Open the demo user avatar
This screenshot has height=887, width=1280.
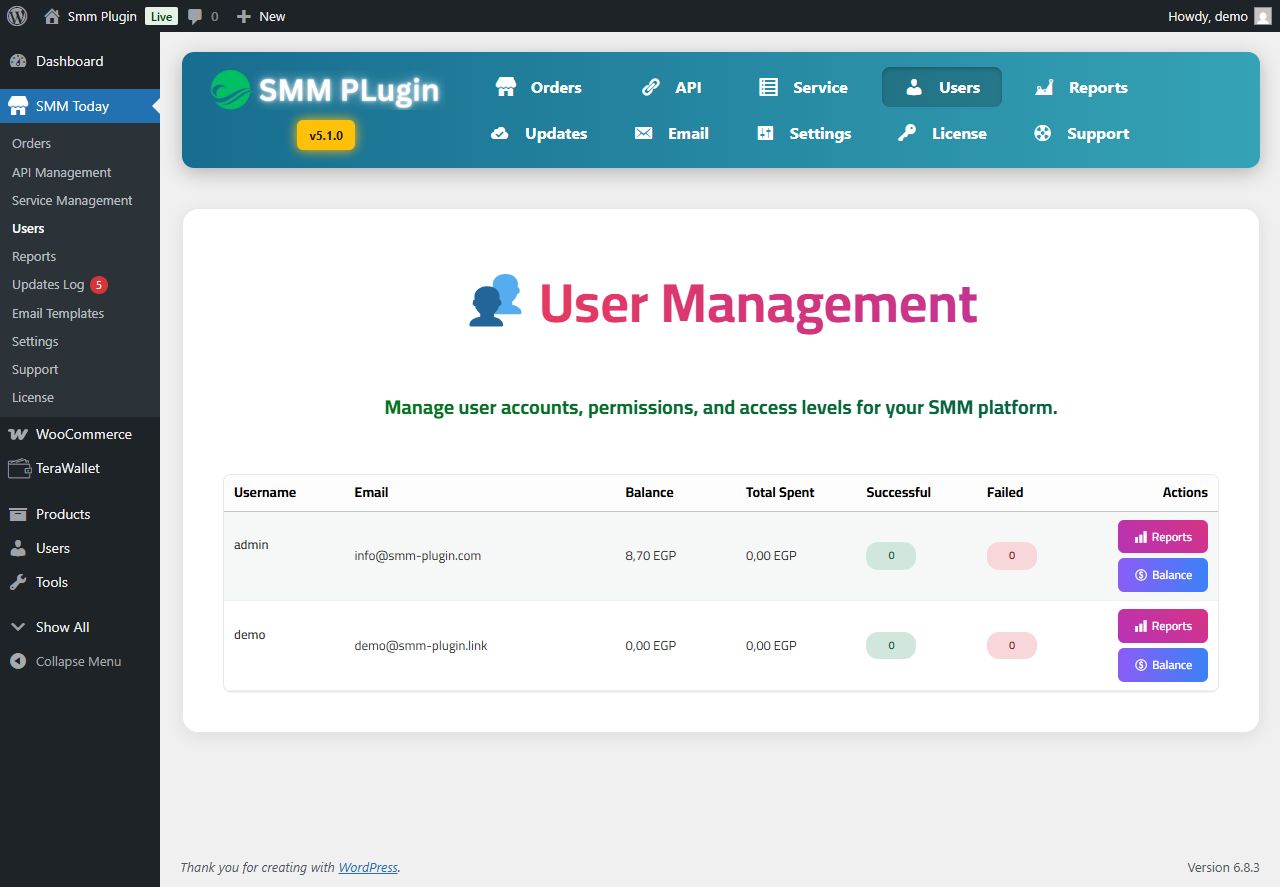coord(1263,16)
